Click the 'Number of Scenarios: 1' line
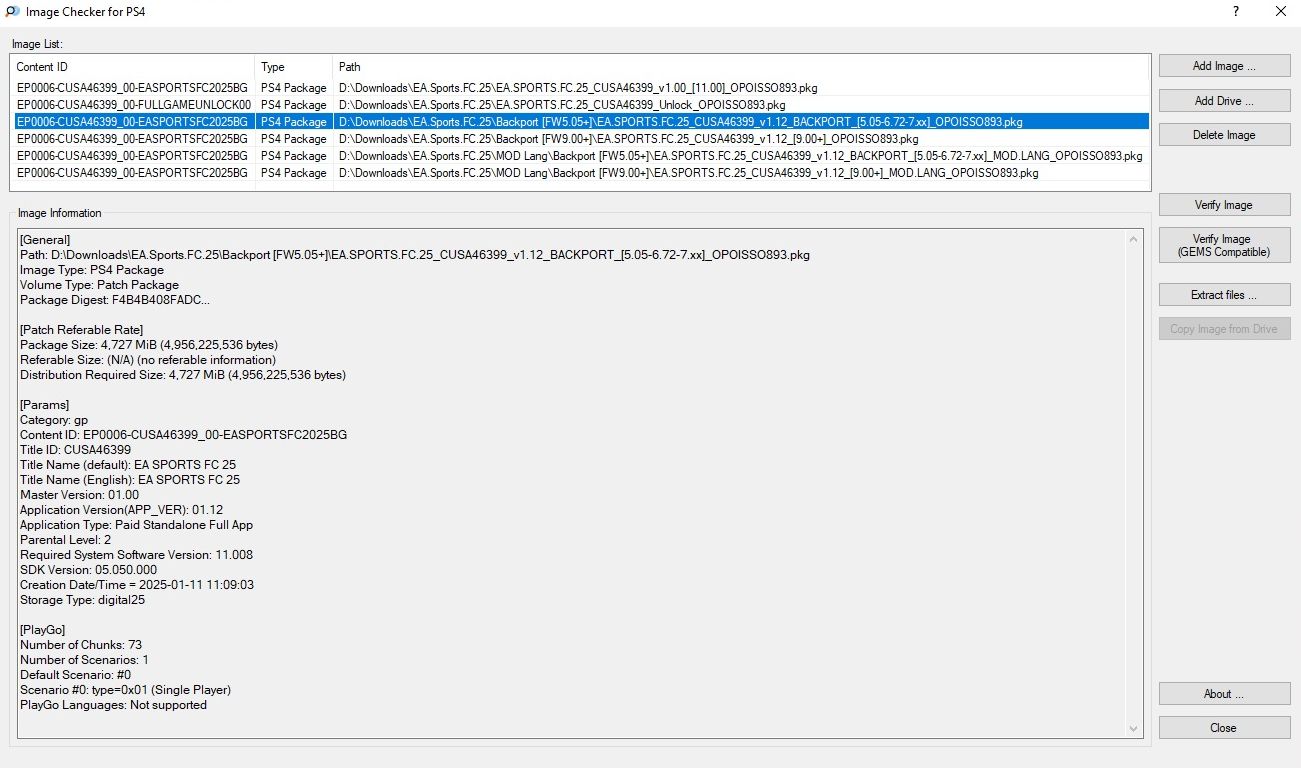This screenshot has width=1301, height=768. click(85, 660)
